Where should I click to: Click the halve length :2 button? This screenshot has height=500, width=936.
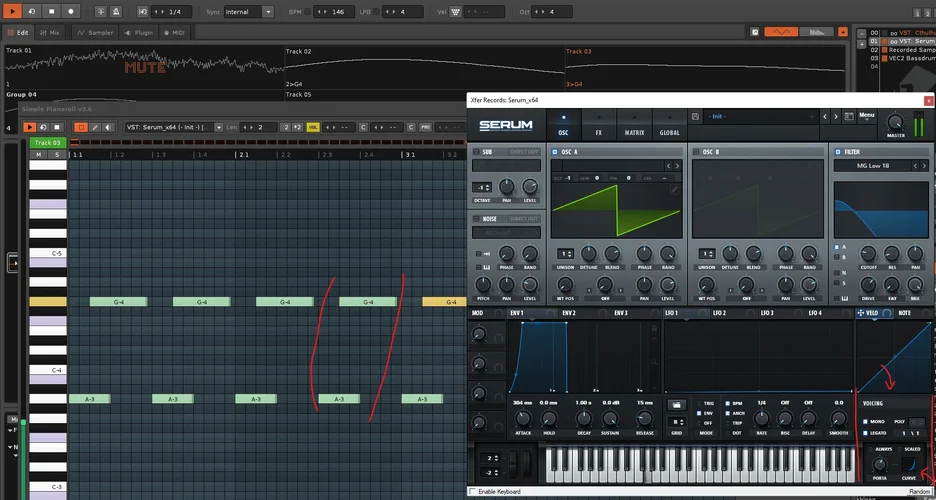coord(285,127)
